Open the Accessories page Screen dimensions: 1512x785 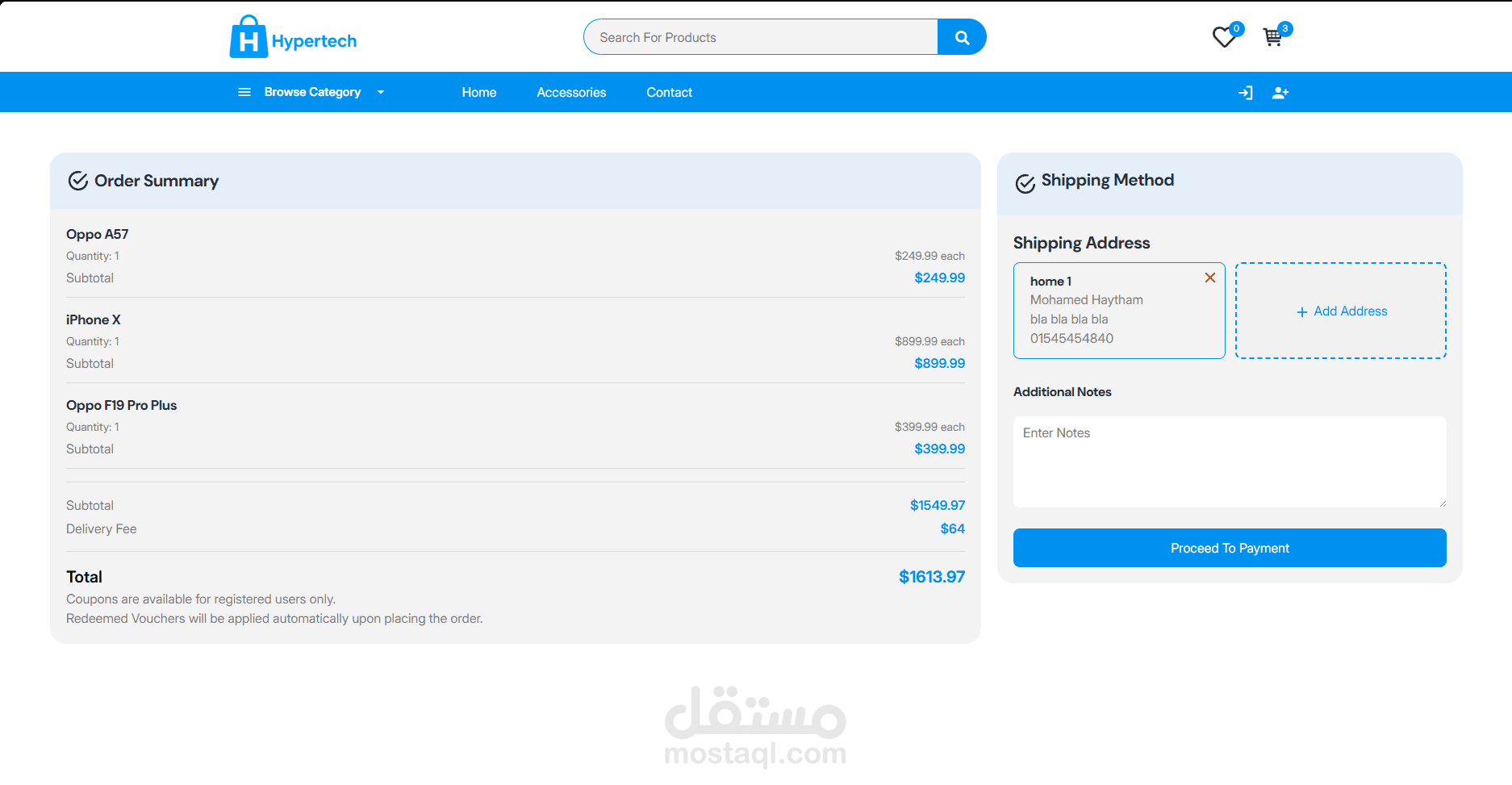tap(571, 92)
